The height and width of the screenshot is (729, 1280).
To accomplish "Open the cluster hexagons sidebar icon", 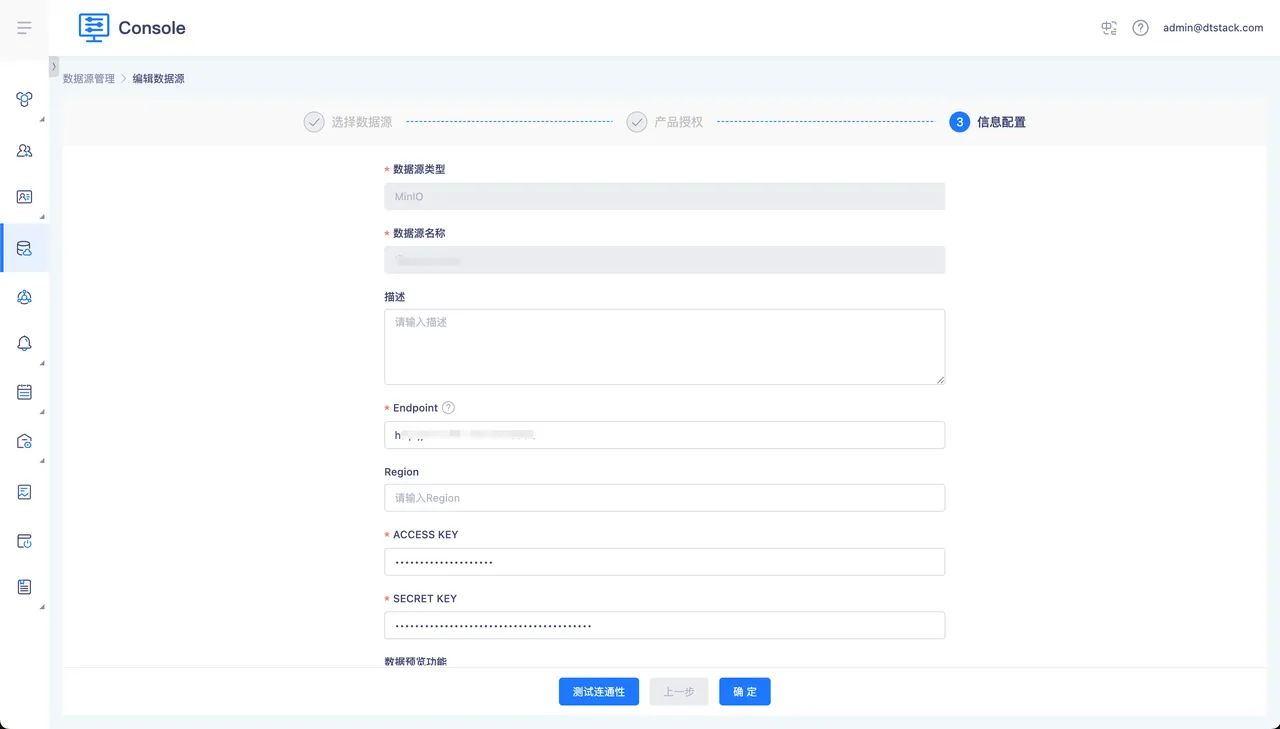I will [x=24, y=99].
